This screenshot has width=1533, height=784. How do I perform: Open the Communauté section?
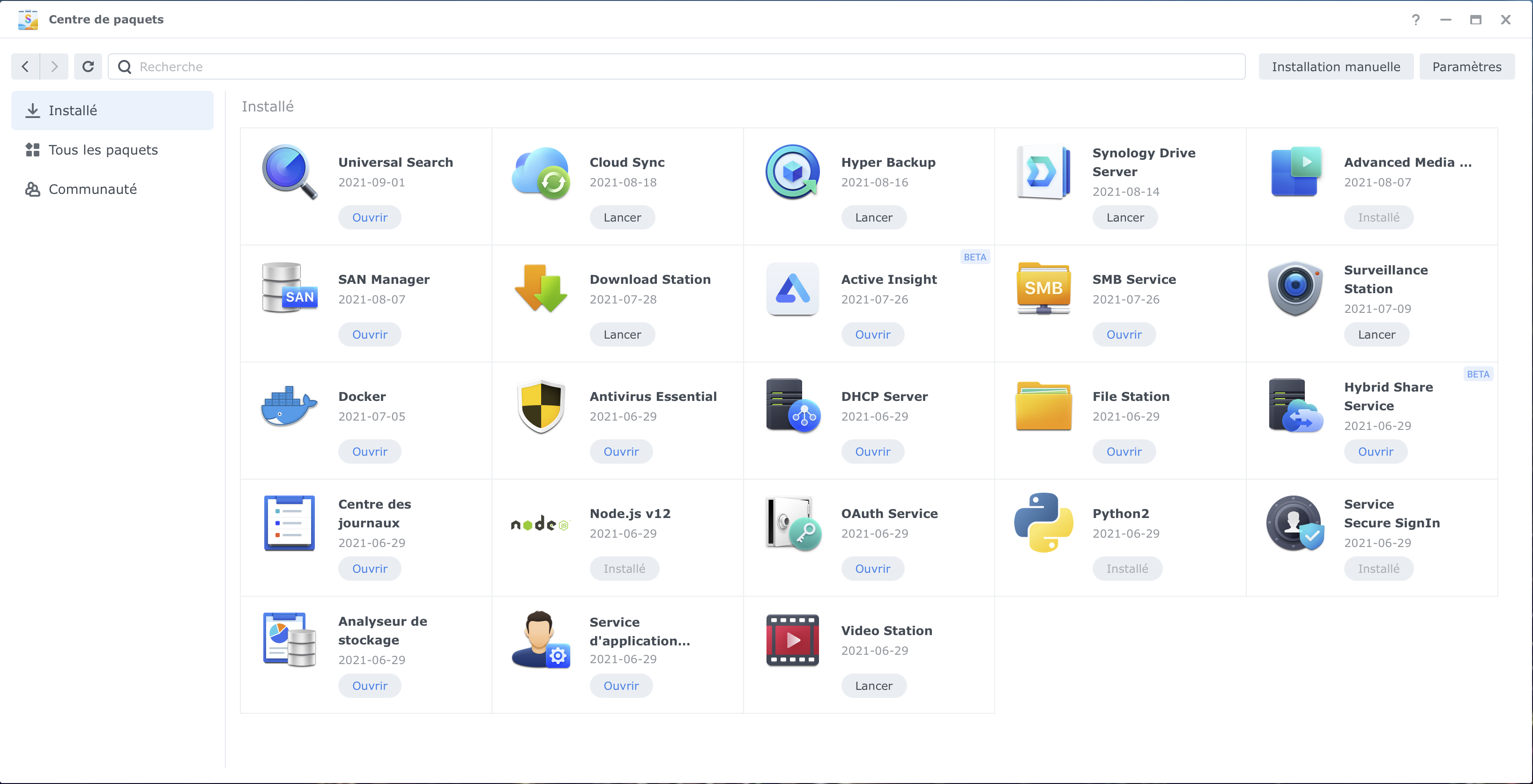click(x=92, y=189)
